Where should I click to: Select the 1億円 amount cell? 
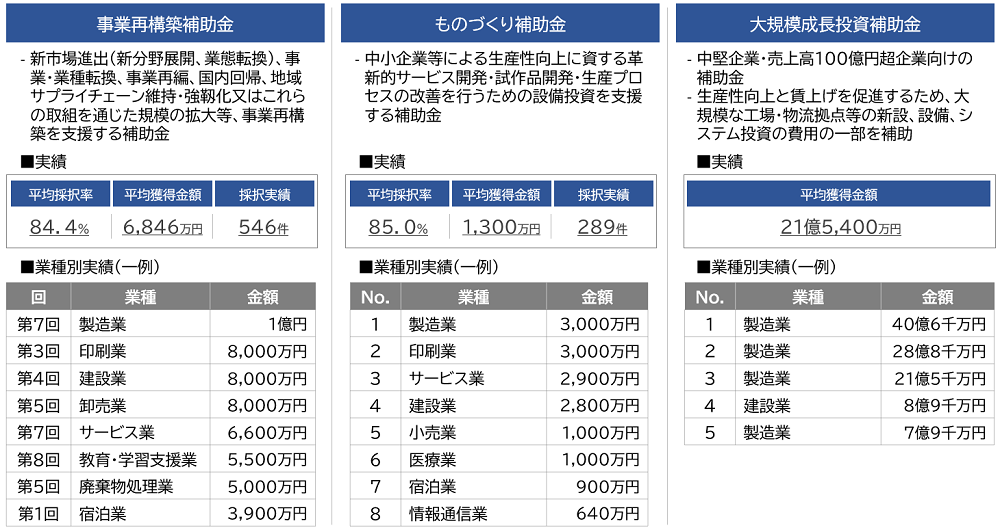tap(263, 324)
